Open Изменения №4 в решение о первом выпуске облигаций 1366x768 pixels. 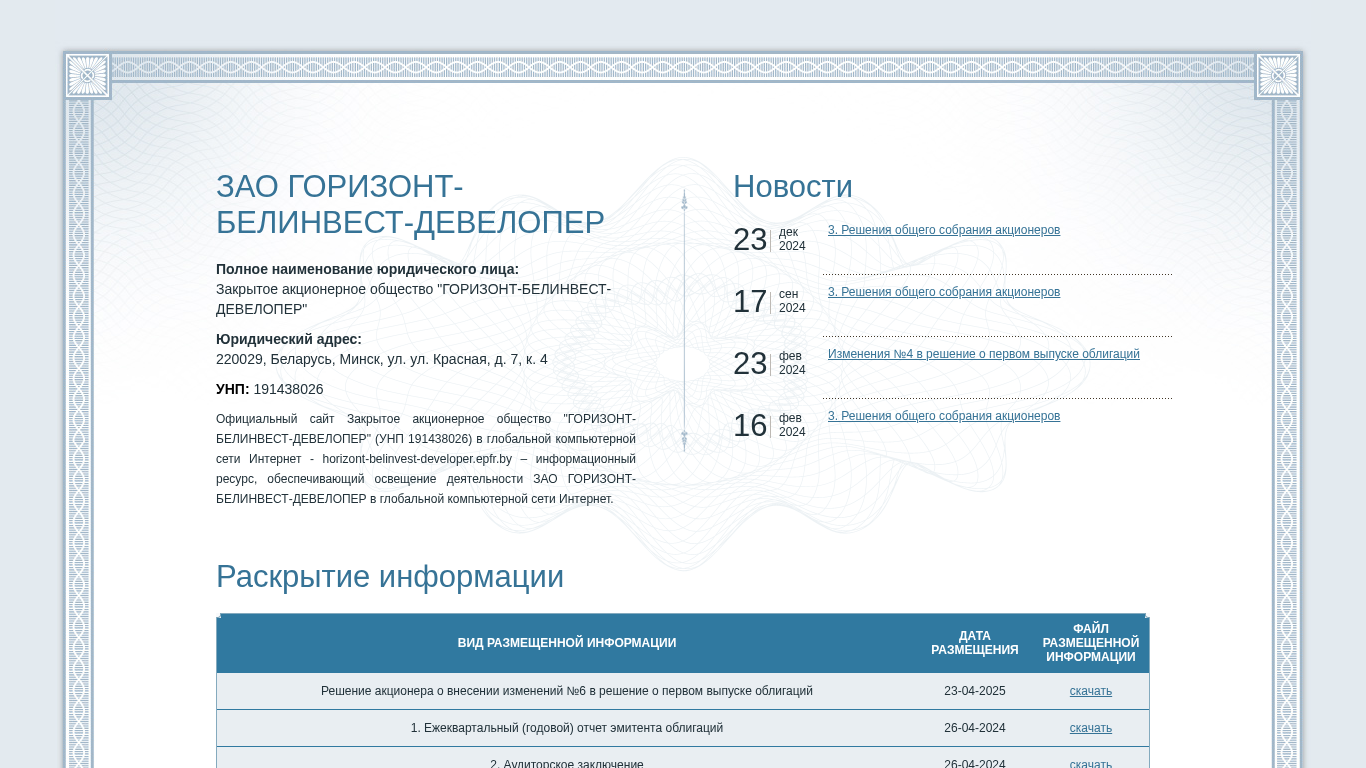(x=984, y=354)
